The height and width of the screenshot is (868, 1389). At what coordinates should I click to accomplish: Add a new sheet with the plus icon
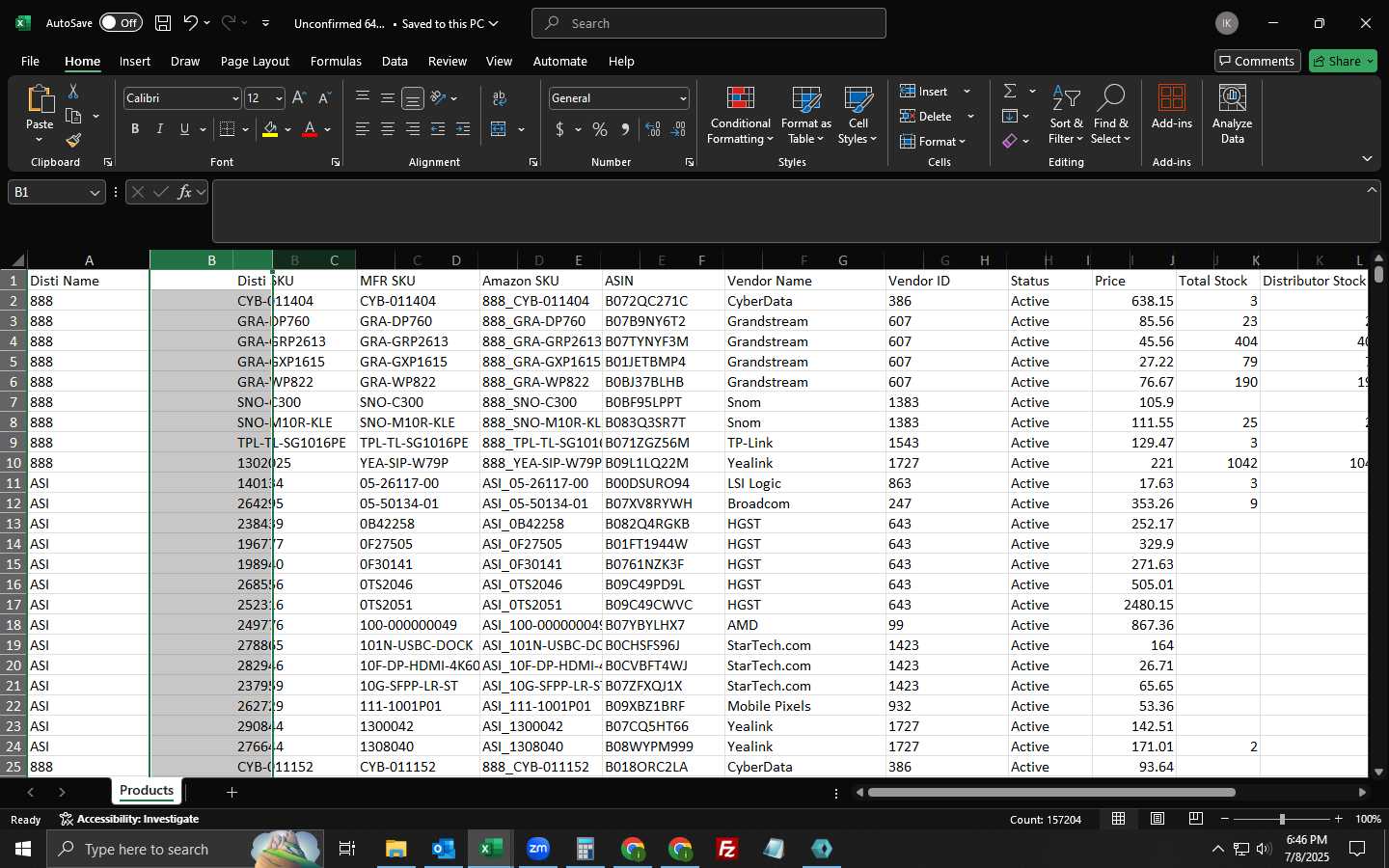(x=231, y=792)
